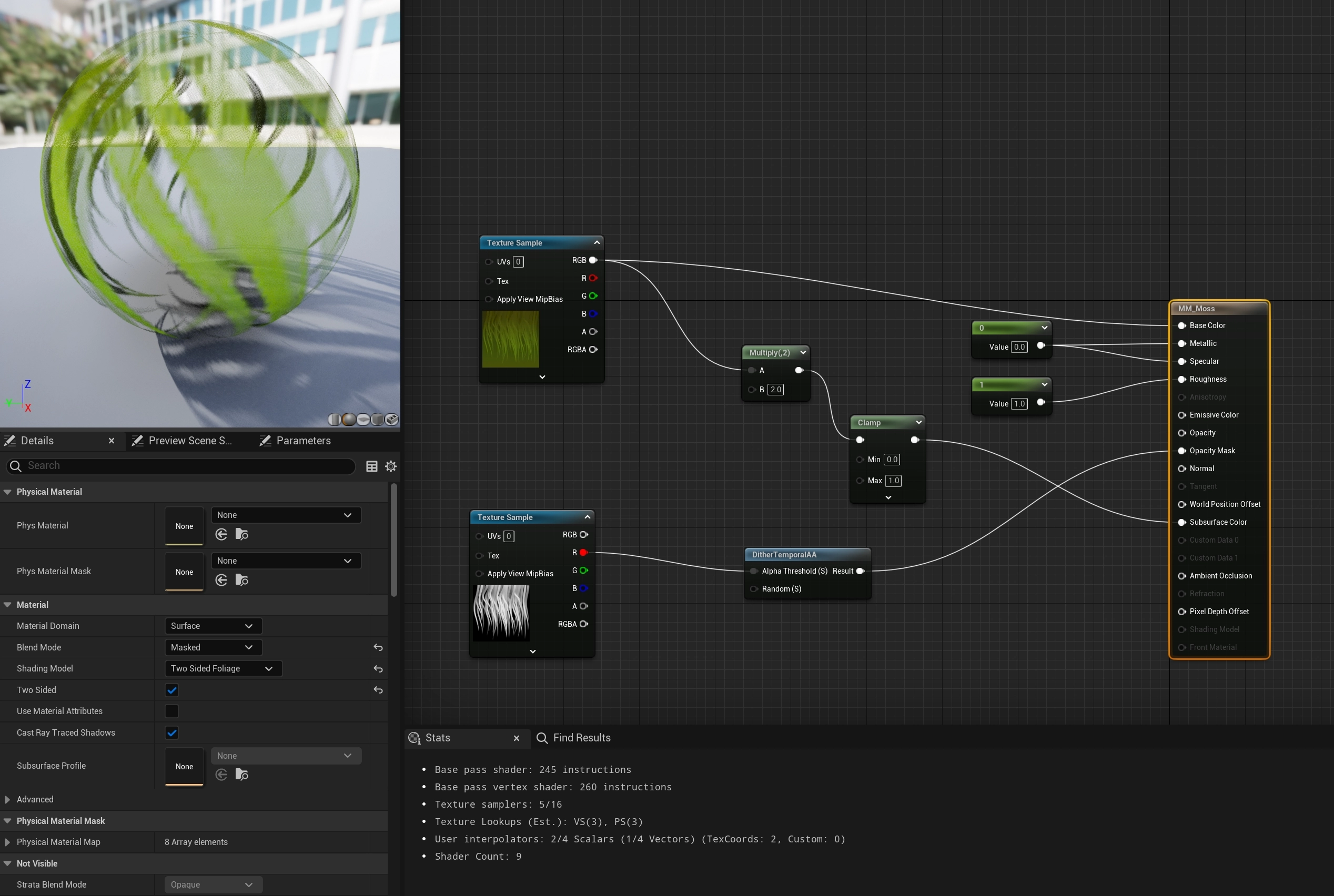Disable Cast Ray Traced Shadows checkbox
1334x896 pixels.
[171, 732]
